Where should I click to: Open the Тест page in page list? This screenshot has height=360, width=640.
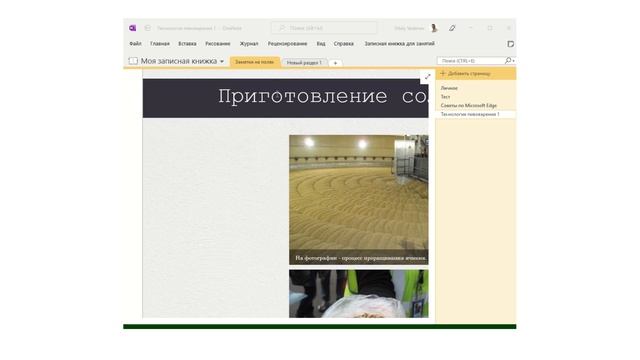[445, 97]
